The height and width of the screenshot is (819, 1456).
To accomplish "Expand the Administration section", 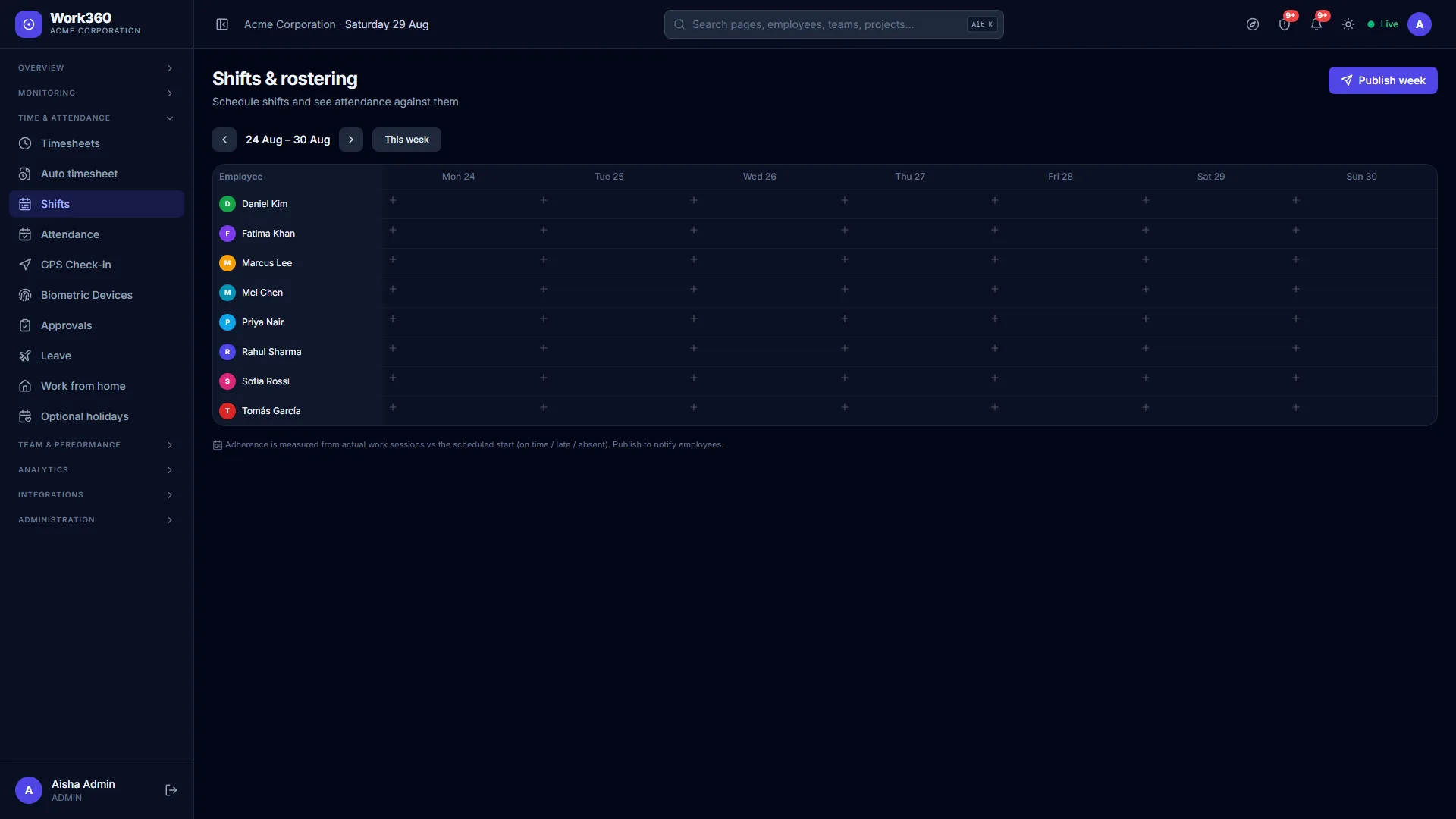I will [96, 520].
